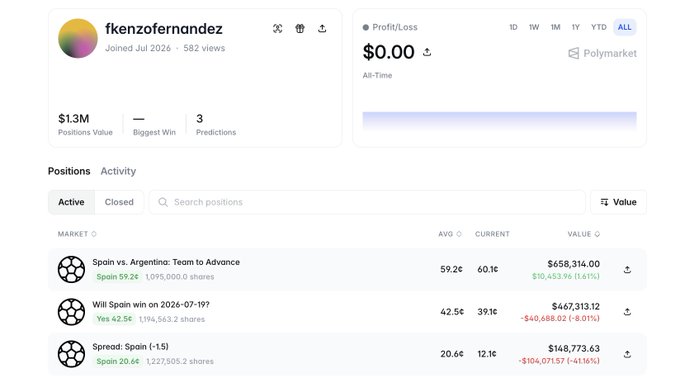Sort by MARKET column

point(77,234)
